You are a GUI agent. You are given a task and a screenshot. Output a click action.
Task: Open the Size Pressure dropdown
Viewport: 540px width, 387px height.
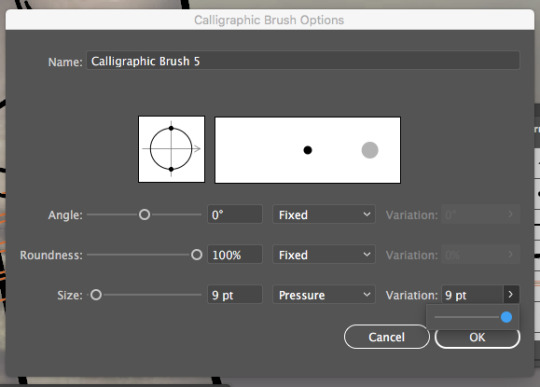[324, 295]
